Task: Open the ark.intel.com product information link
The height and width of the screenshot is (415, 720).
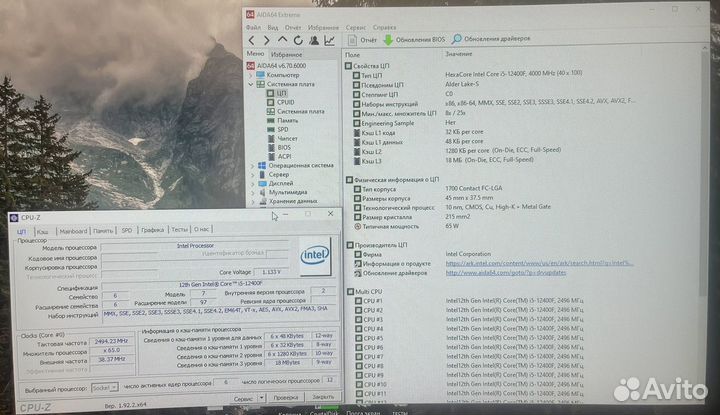Action: coord(540,263)
